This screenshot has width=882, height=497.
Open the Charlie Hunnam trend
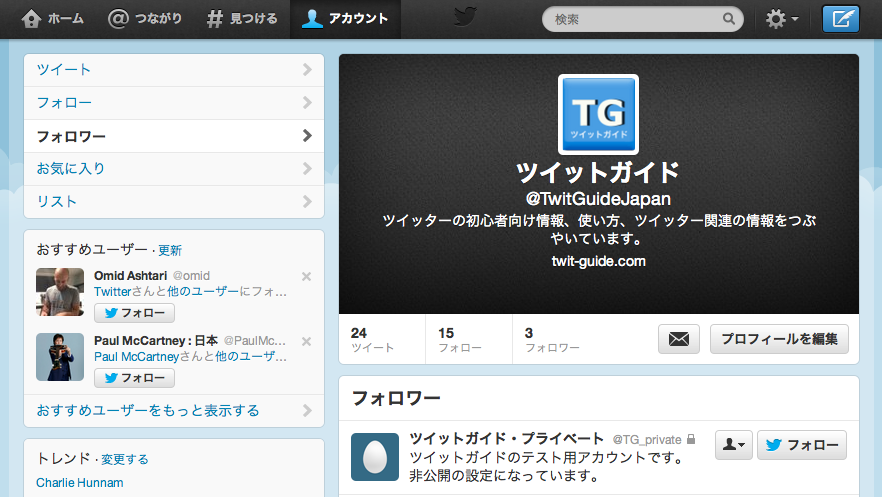pyautogui.click(x=80, y=483)
